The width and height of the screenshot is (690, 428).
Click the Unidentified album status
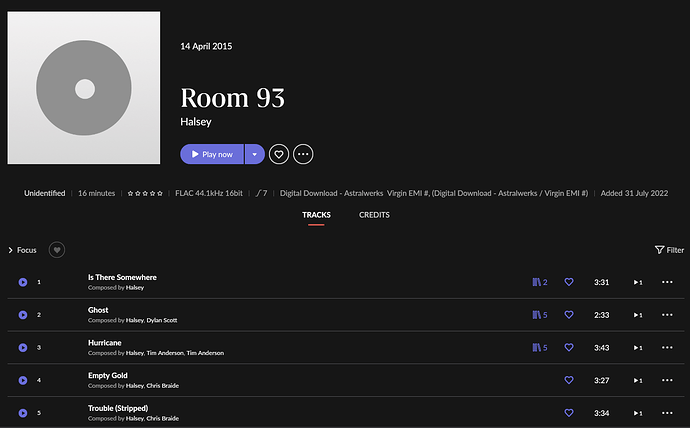click(x=44, y=193)
